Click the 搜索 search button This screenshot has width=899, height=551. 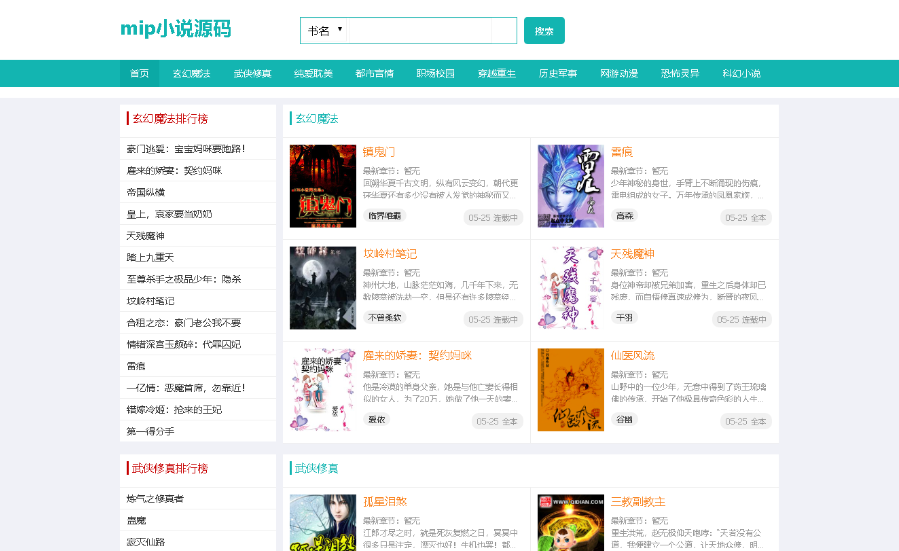tap(544, 30)
